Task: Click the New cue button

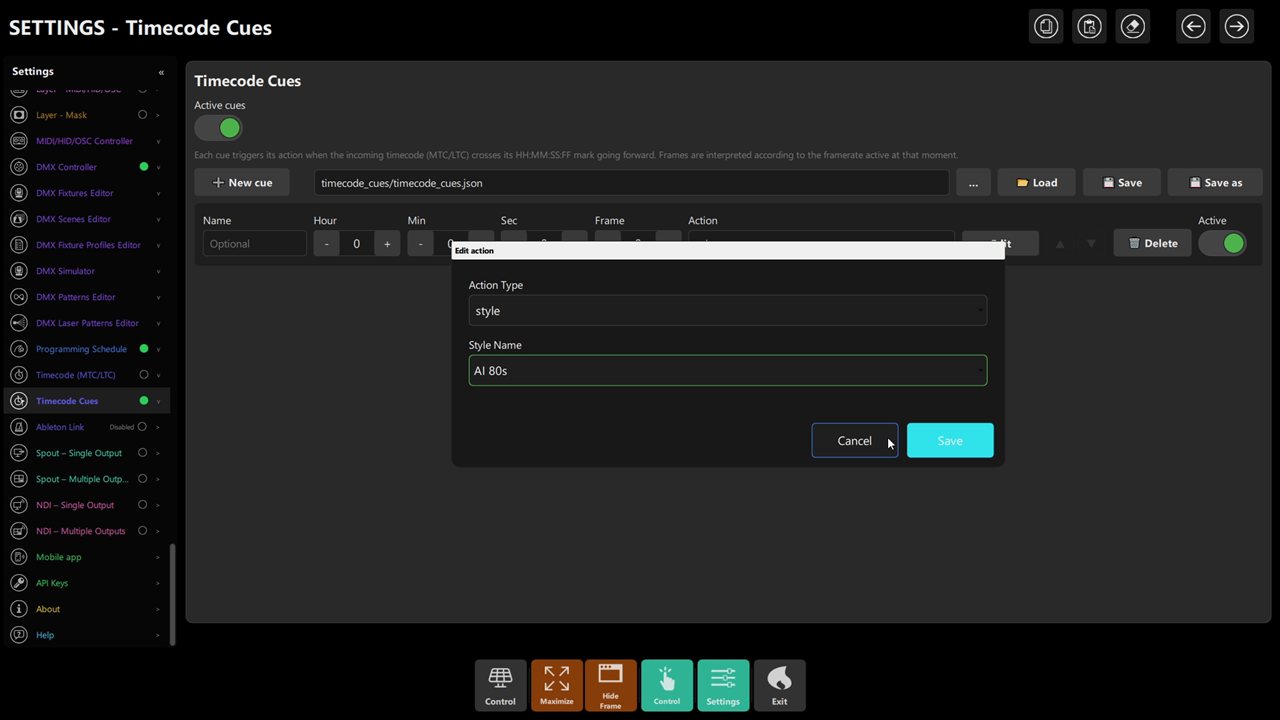Action: pos(242,183)
